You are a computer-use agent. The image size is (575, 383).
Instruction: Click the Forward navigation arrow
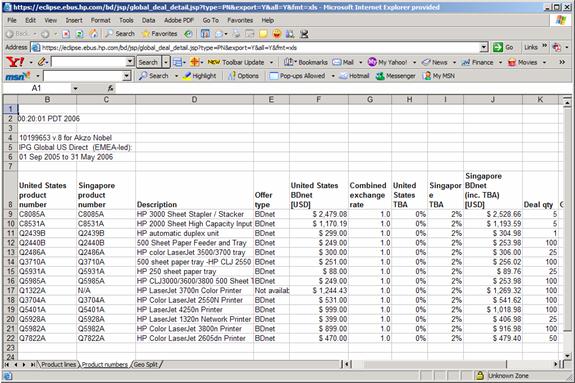coord(45,34)
